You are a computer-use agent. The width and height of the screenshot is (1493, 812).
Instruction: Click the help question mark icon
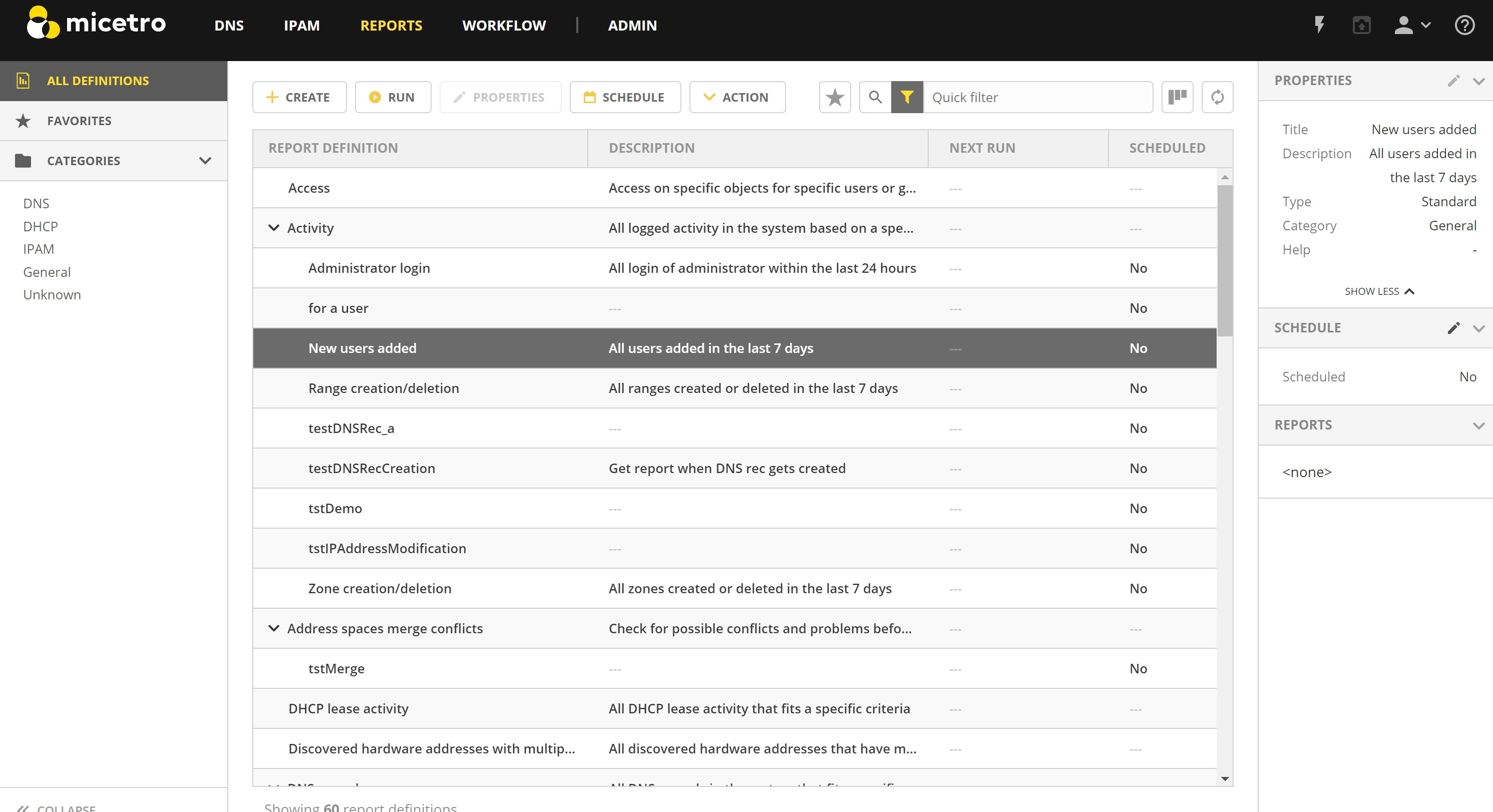click(1464, 26)
